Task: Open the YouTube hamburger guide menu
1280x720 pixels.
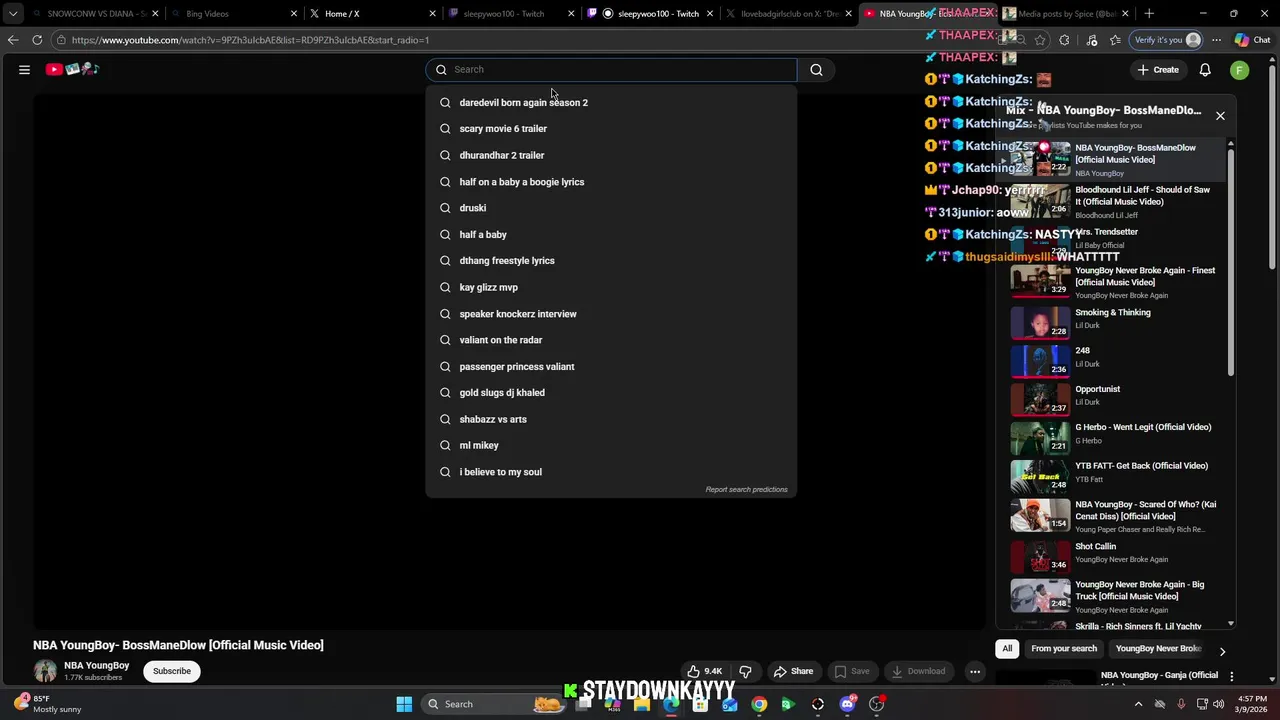Action: [24, 70]
